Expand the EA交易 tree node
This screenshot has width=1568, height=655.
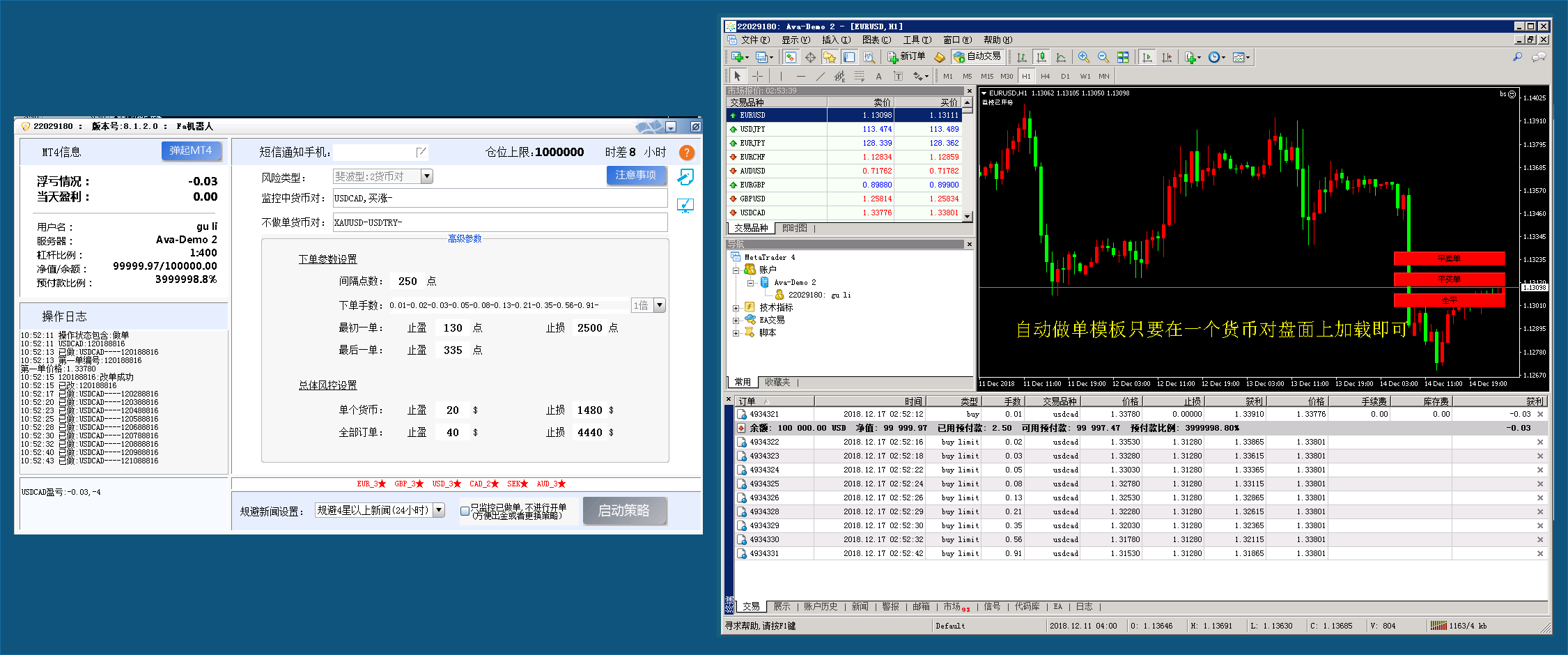click(736, 321)
